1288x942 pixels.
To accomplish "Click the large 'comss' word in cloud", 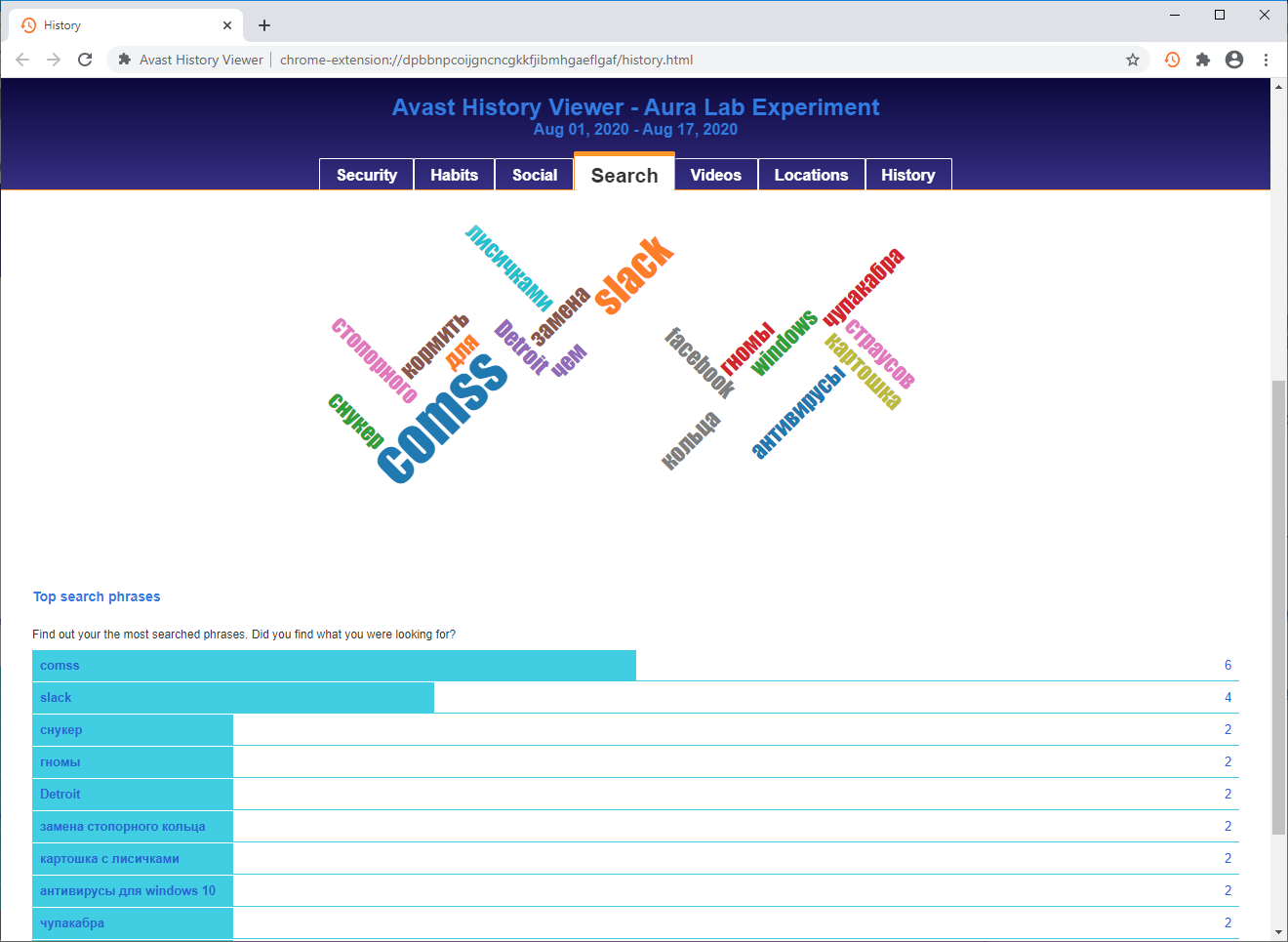I will (442, 419).
